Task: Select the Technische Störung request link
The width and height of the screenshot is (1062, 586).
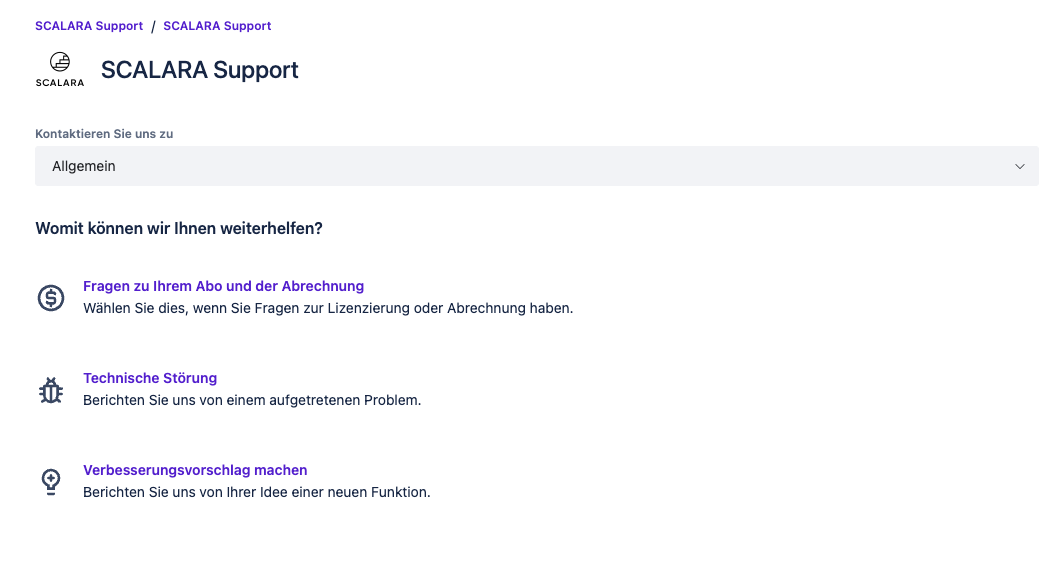Action: click(150, 378)
